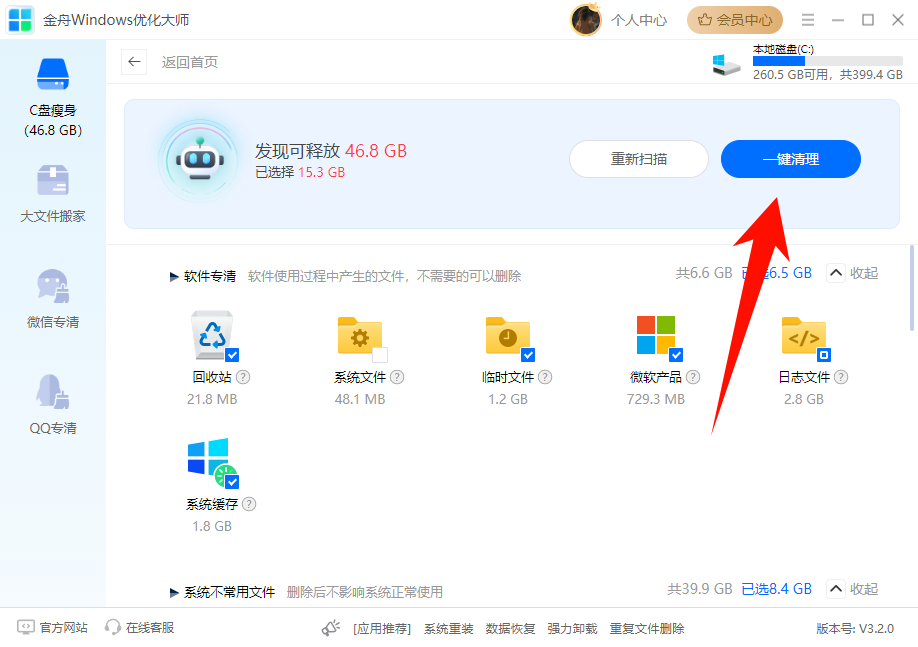Viewport: 918px width, 647px height.
Task: Switch to 会员中心
Action: click(x=734, y=19)
